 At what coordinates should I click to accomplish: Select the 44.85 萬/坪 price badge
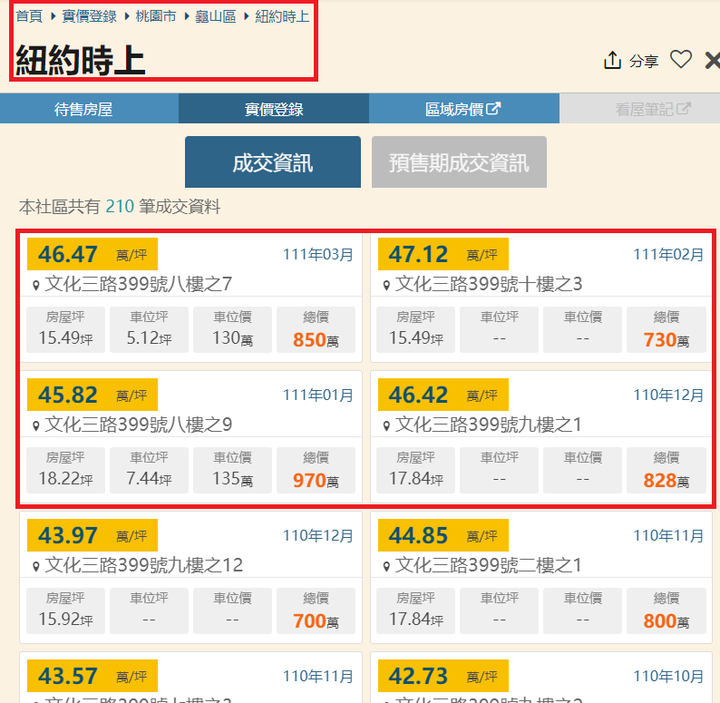click(x=443, y=535)
